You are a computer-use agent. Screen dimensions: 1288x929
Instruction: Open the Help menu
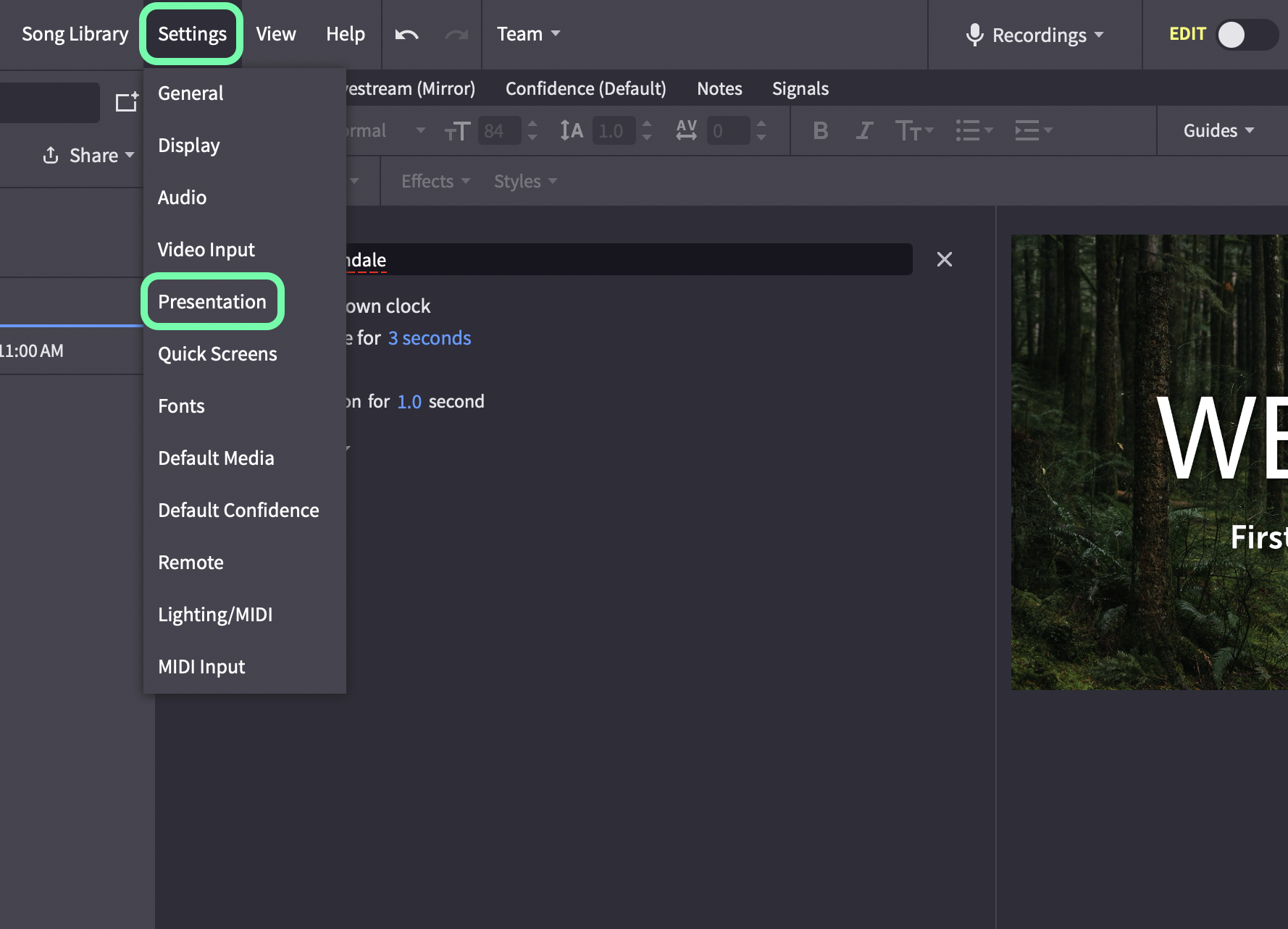[346, 34]
